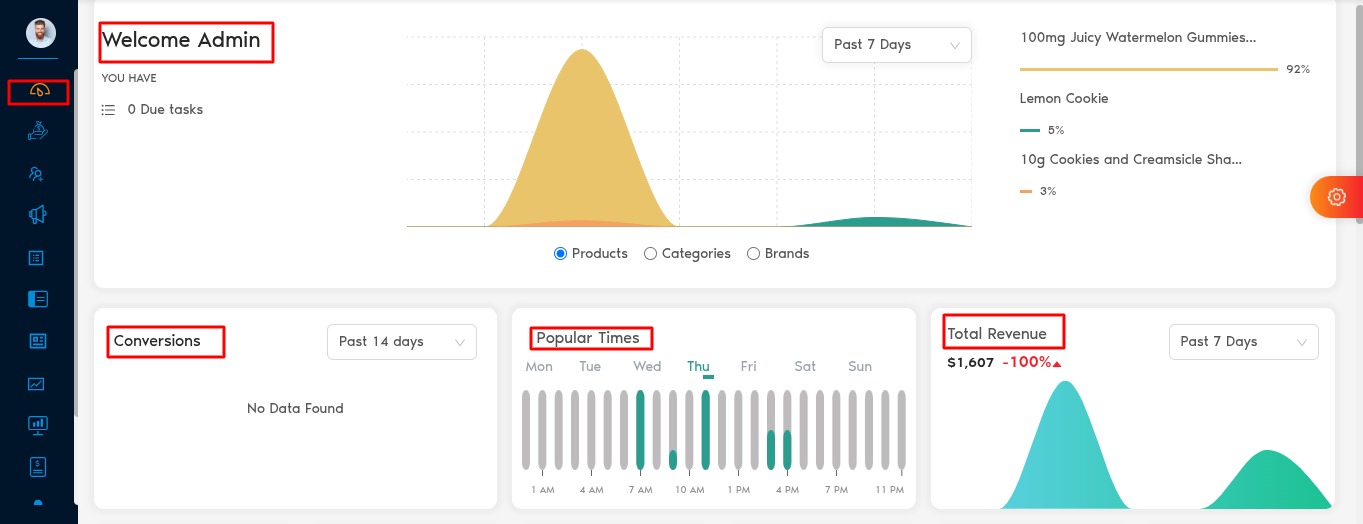Image resolution: width=1363 pixels, height=524 pixels.
Task: Click the filled book-layout sidebar icon
Action: pos(38,299)
